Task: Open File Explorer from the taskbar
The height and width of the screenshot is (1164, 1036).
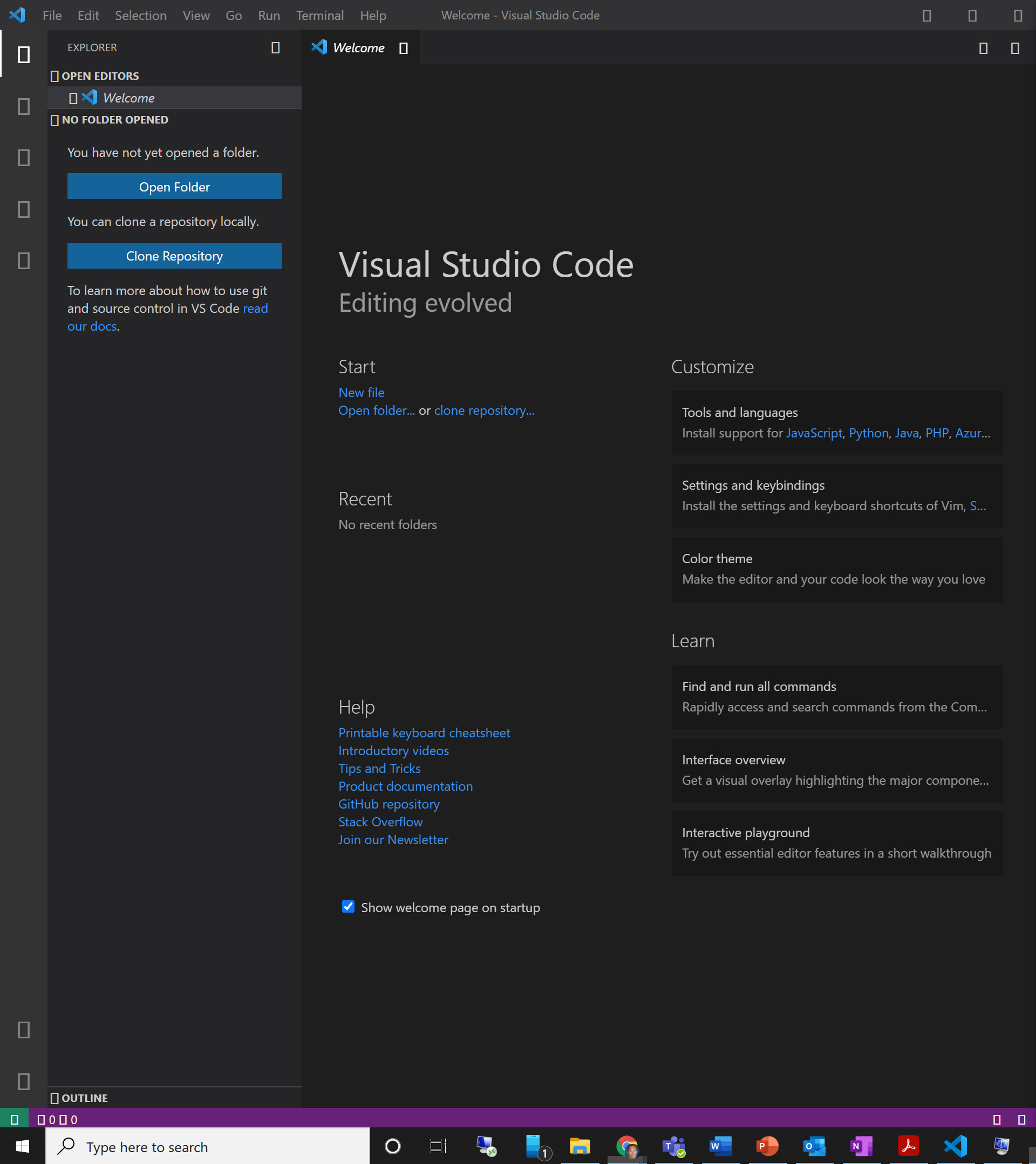Action: click(x=580, y=1146)
